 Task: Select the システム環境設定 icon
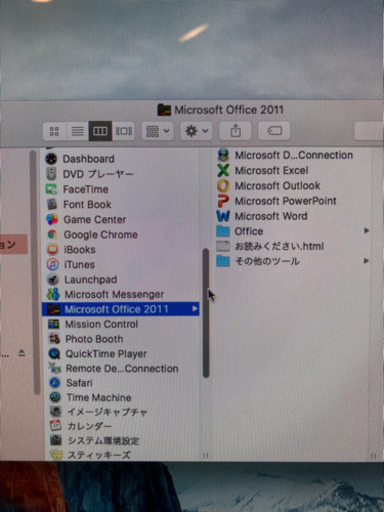(56, 440)
